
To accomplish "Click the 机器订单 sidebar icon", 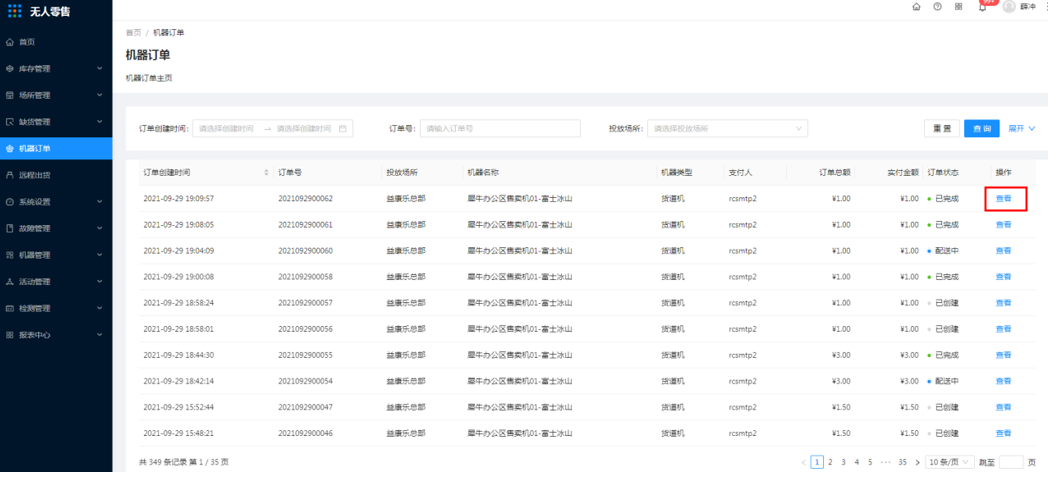I will coord(10,149).
